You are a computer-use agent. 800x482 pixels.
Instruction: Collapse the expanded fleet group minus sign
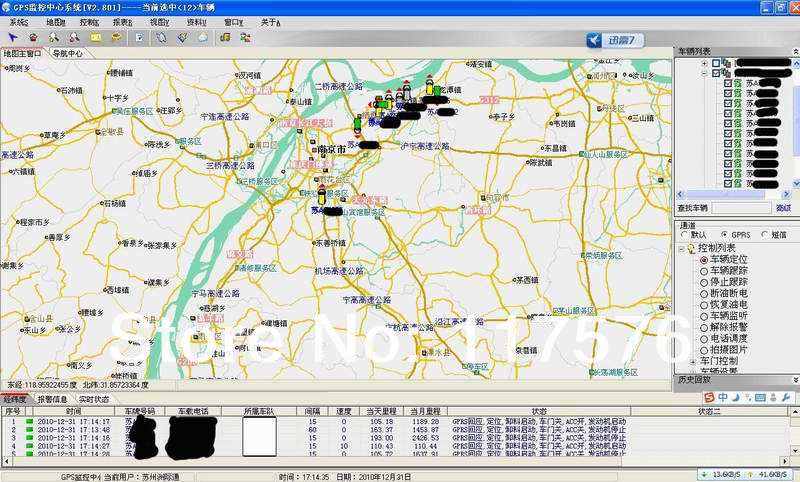click(x=704, y=73)
